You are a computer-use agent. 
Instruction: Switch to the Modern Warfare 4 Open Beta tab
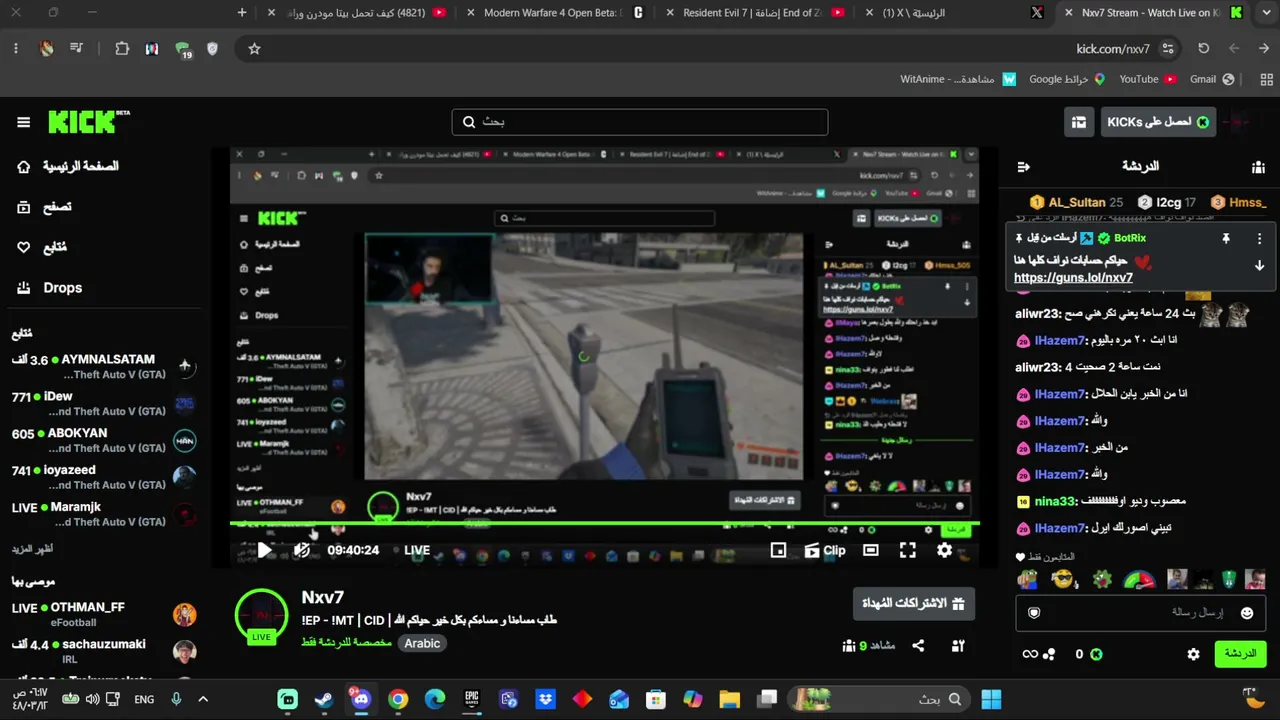(x=555, y=13)
